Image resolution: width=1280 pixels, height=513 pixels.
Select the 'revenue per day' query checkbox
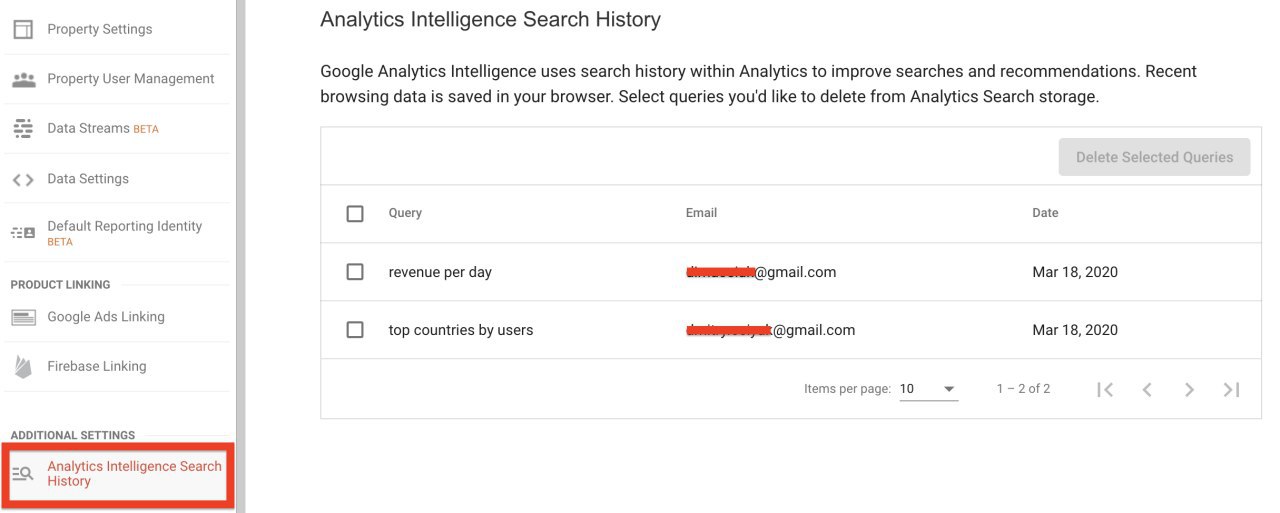click(x=355, y=272)
